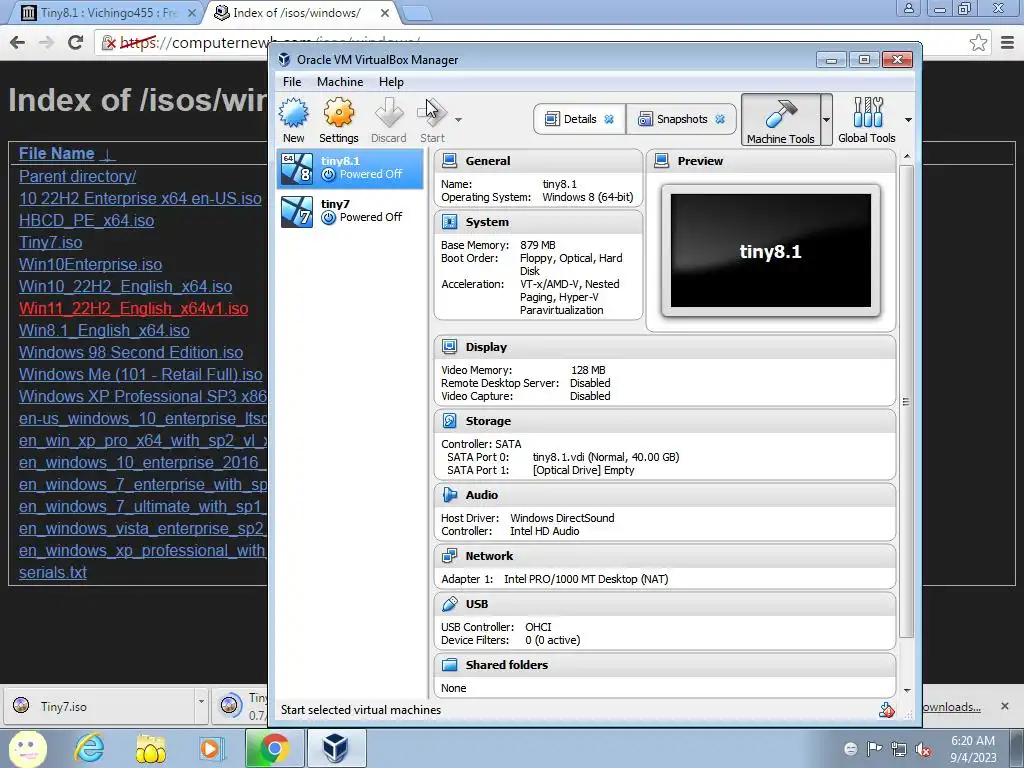The width and height of the screenshot is (1024, 768).
Task: Select the tiny7 virtual machine
Action: coord(350,212)
